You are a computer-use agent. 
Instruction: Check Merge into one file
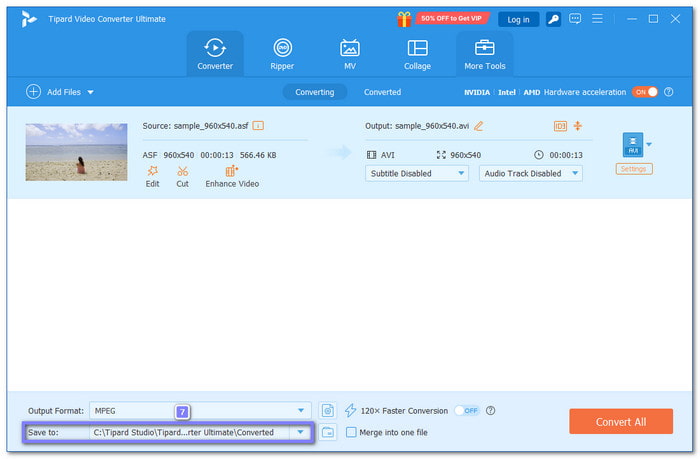(x=351, y=432)
